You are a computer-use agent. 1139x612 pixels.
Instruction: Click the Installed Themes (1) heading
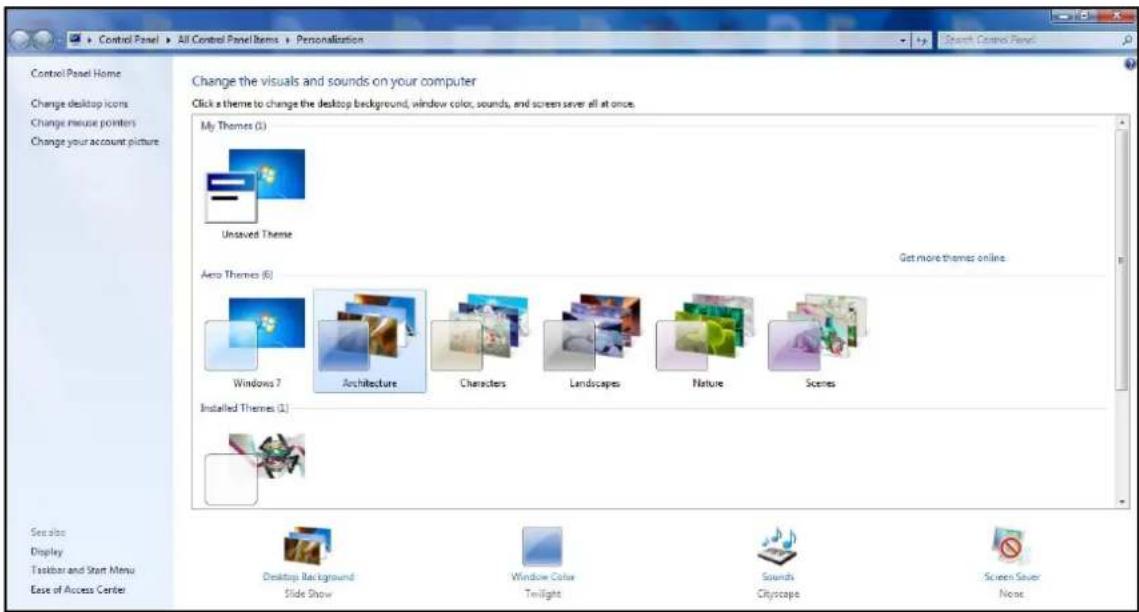click(244, 408)
